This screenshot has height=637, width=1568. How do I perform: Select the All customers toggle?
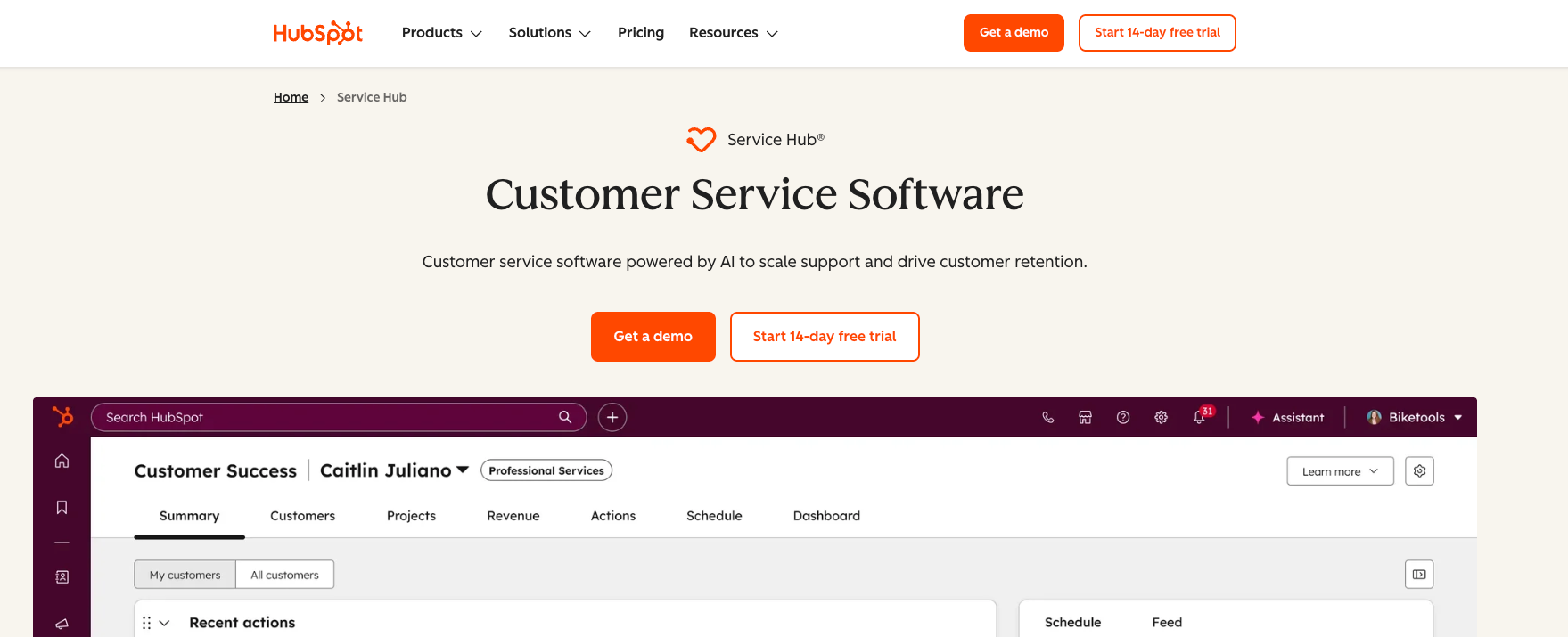tap(285, 575)
